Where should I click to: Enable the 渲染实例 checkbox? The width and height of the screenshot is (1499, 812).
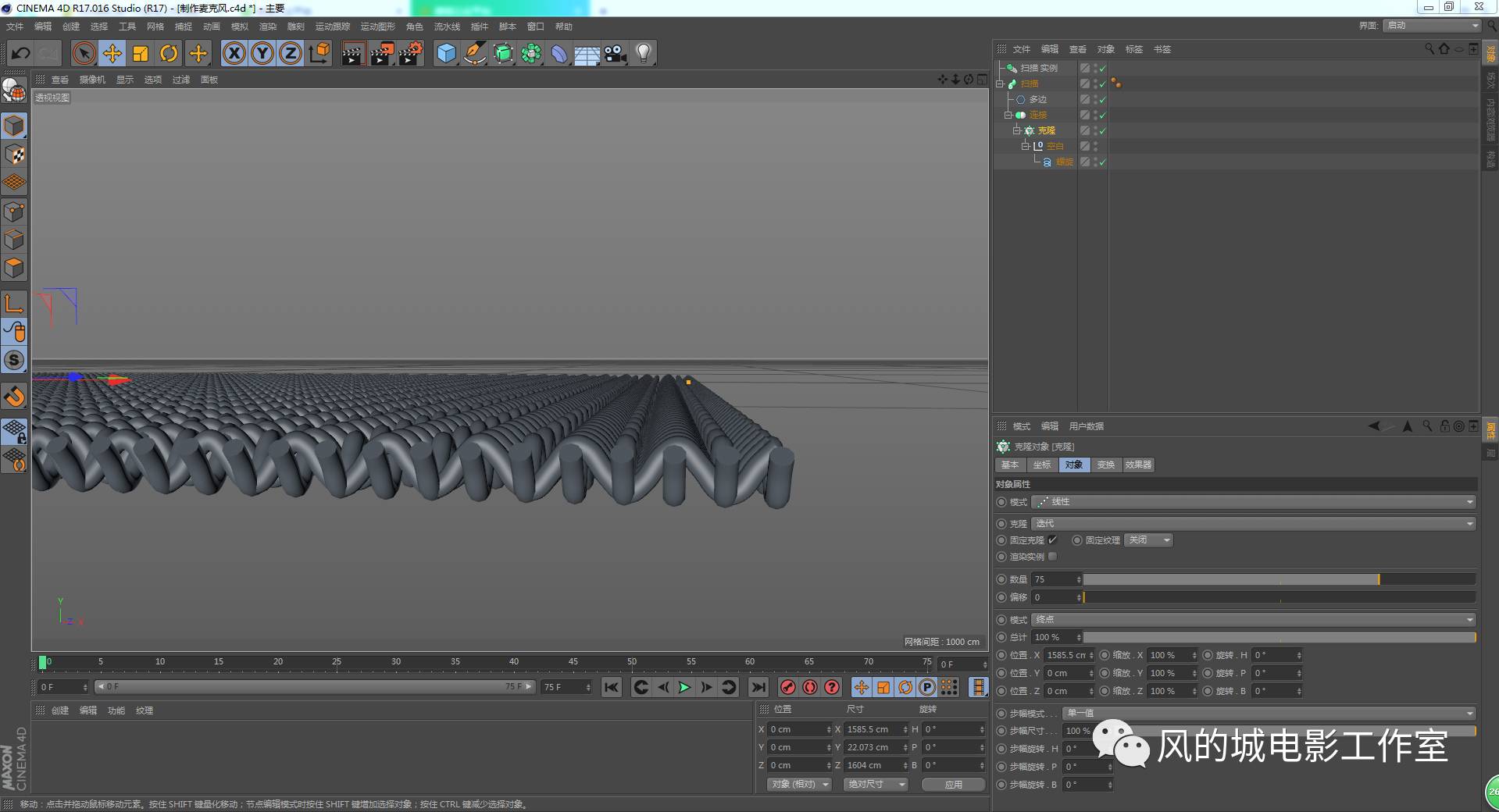coord(1053,557)
